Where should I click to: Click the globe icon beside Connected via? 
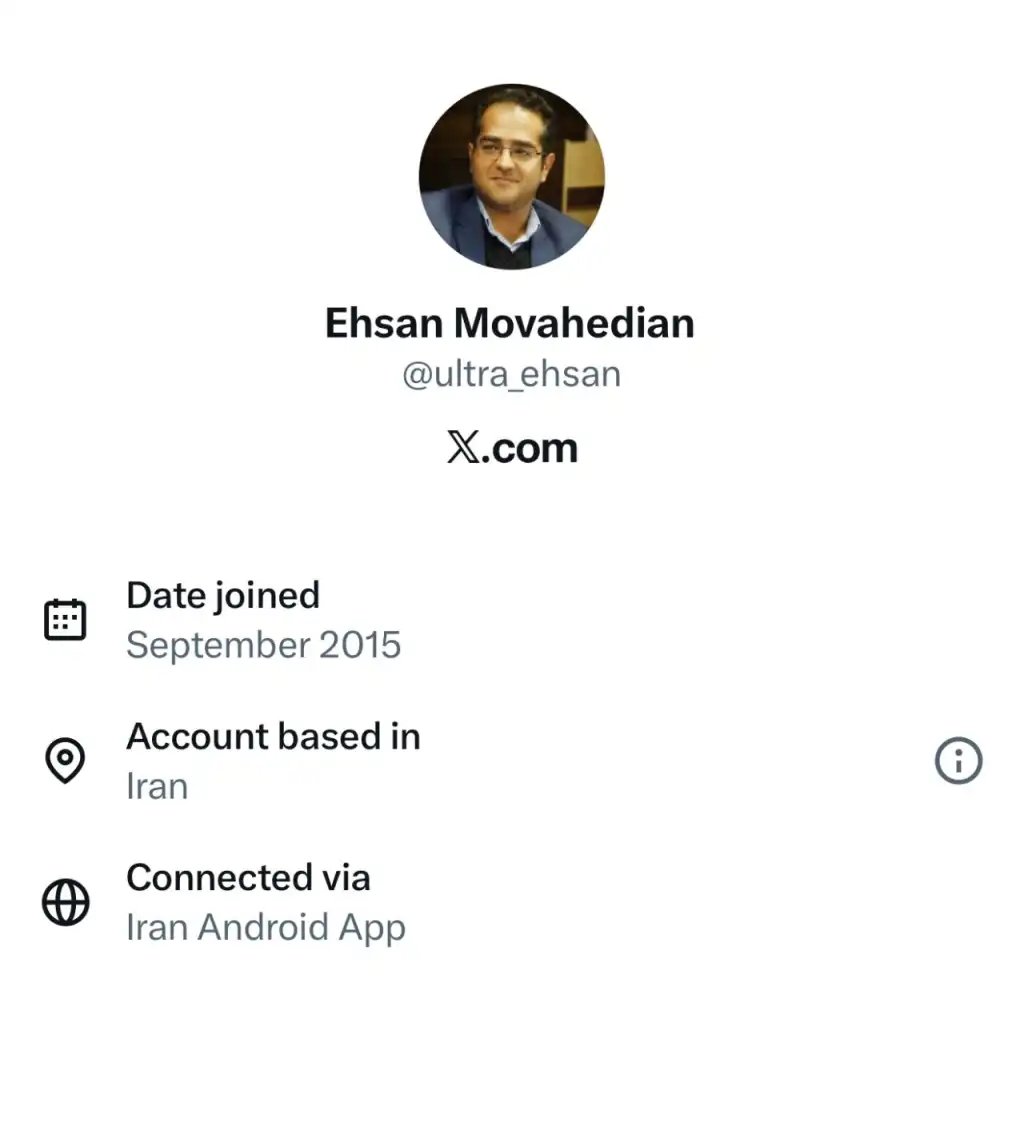click(65, 901)
